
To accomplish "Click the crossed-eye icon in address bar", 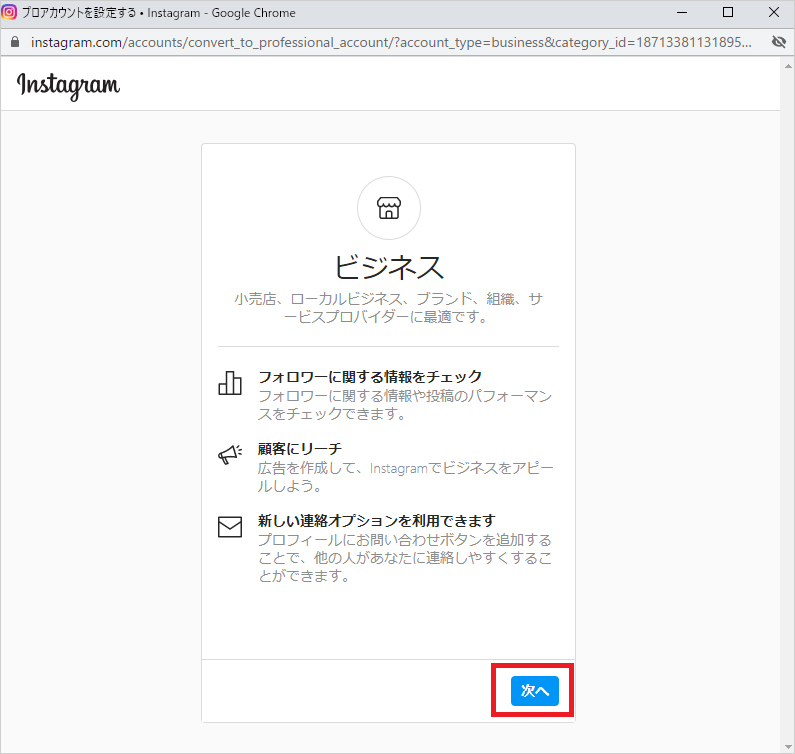I will coord(778,42).
